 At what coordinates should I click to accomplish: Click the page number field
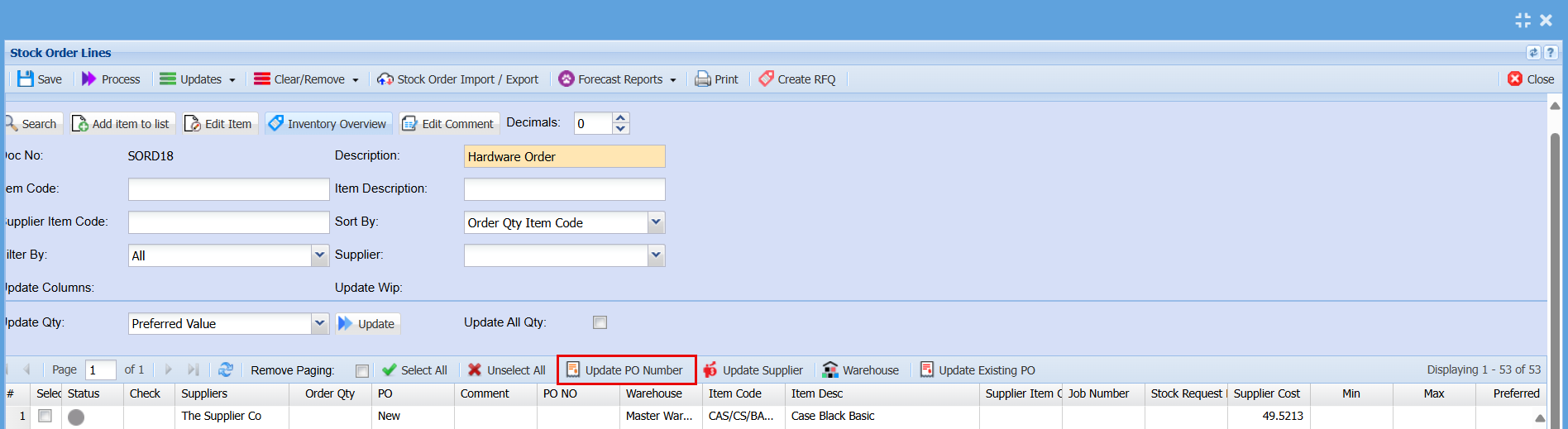pyautogui.click(x=101, y=369)
